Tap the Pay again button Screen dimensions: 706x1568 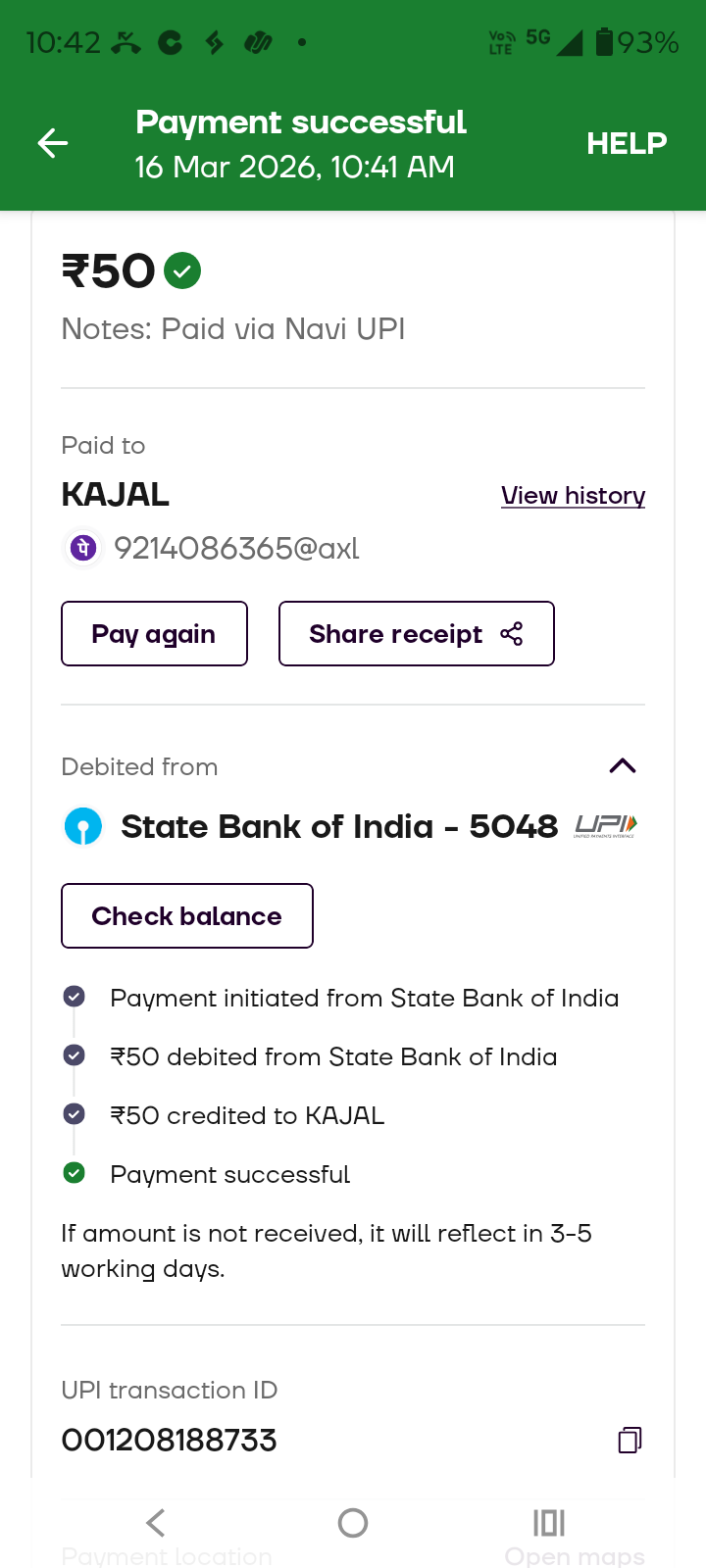point(154,634)
